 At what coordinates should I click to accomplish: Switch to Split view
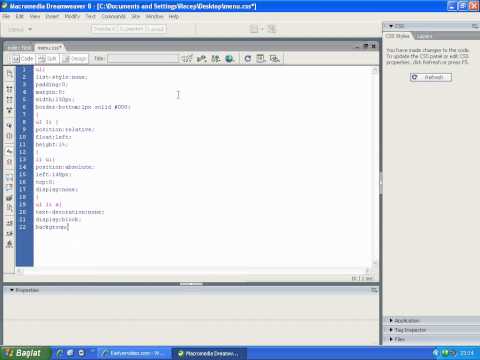(47, 59)
